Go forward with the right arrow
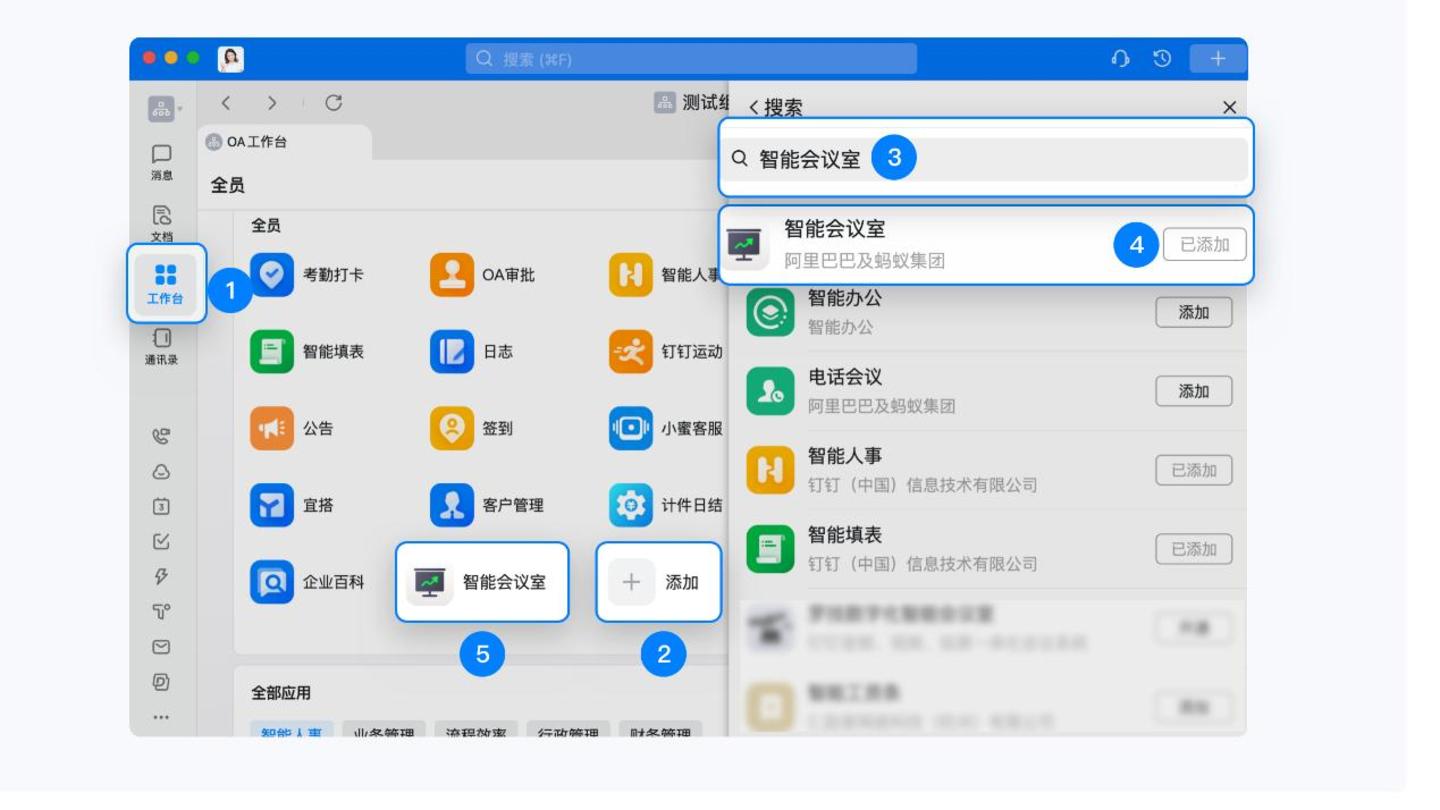1440x810 pixels. [272, 103]
